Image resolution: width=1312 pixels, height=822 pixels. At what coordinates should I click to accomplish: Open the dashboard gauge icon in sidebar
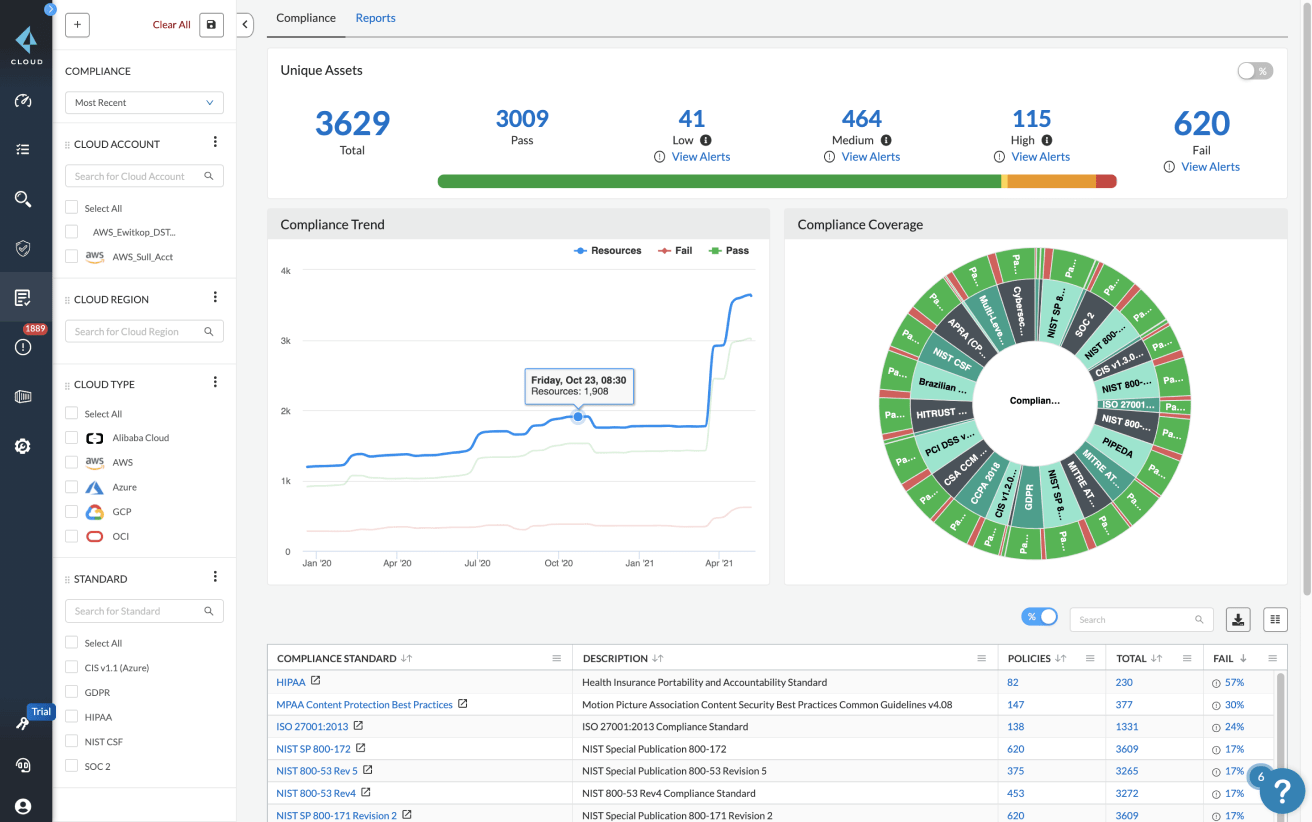tap(23, 101)
